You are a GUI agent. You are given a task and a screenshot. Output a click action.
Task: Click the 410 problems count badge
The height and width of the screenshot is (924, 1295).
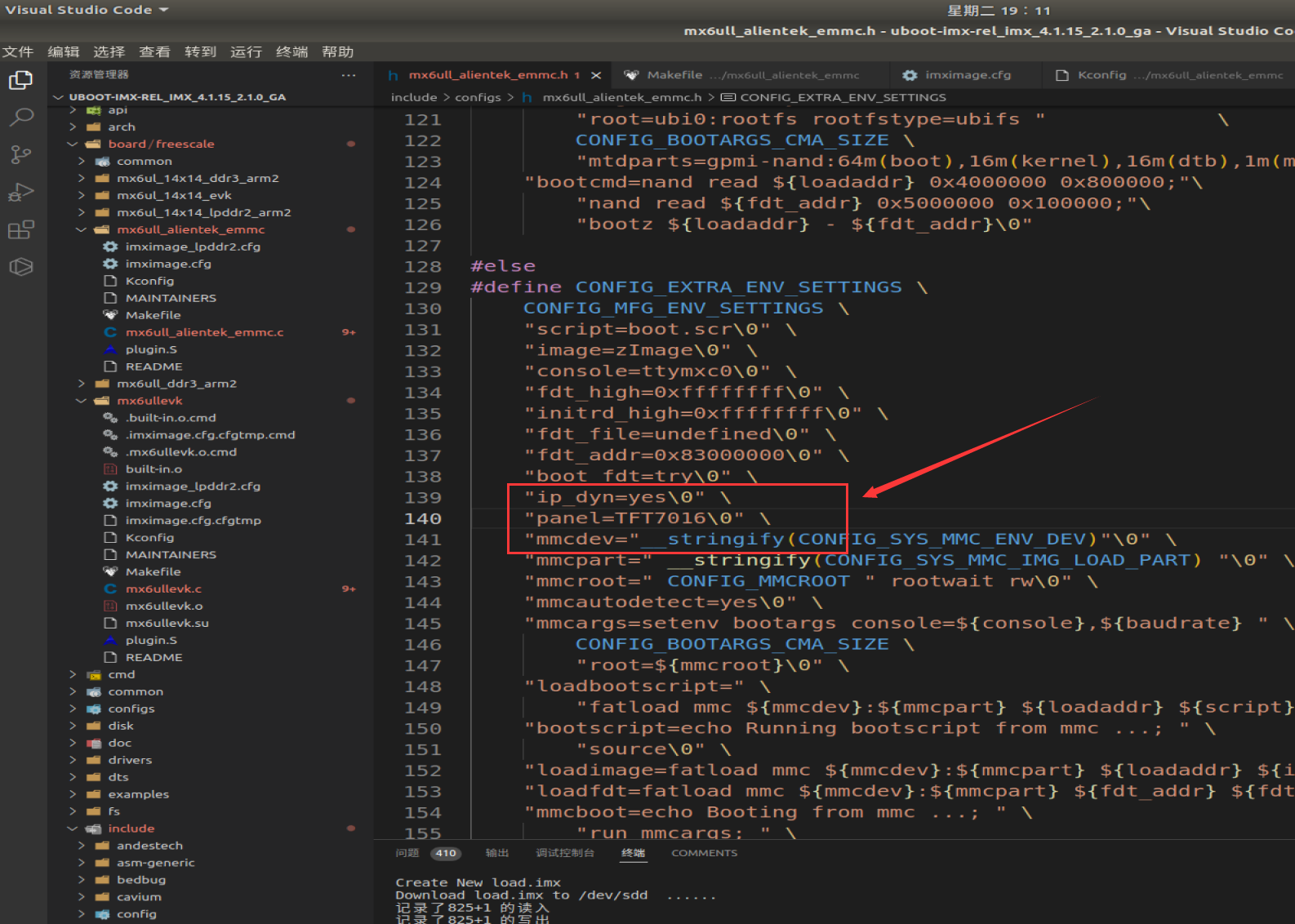click(x=446, y=853)
